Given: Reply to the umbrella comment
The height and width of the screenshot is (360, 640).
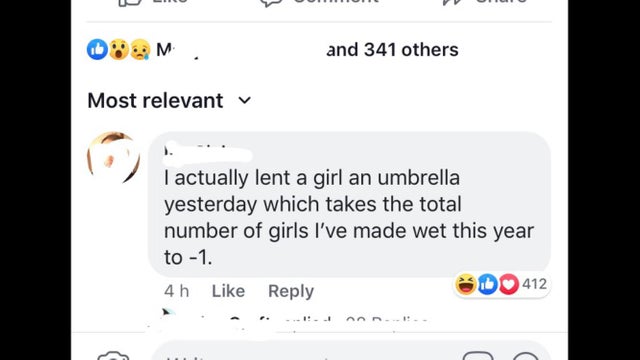Looking at the screenshot, I should point(291,291).
